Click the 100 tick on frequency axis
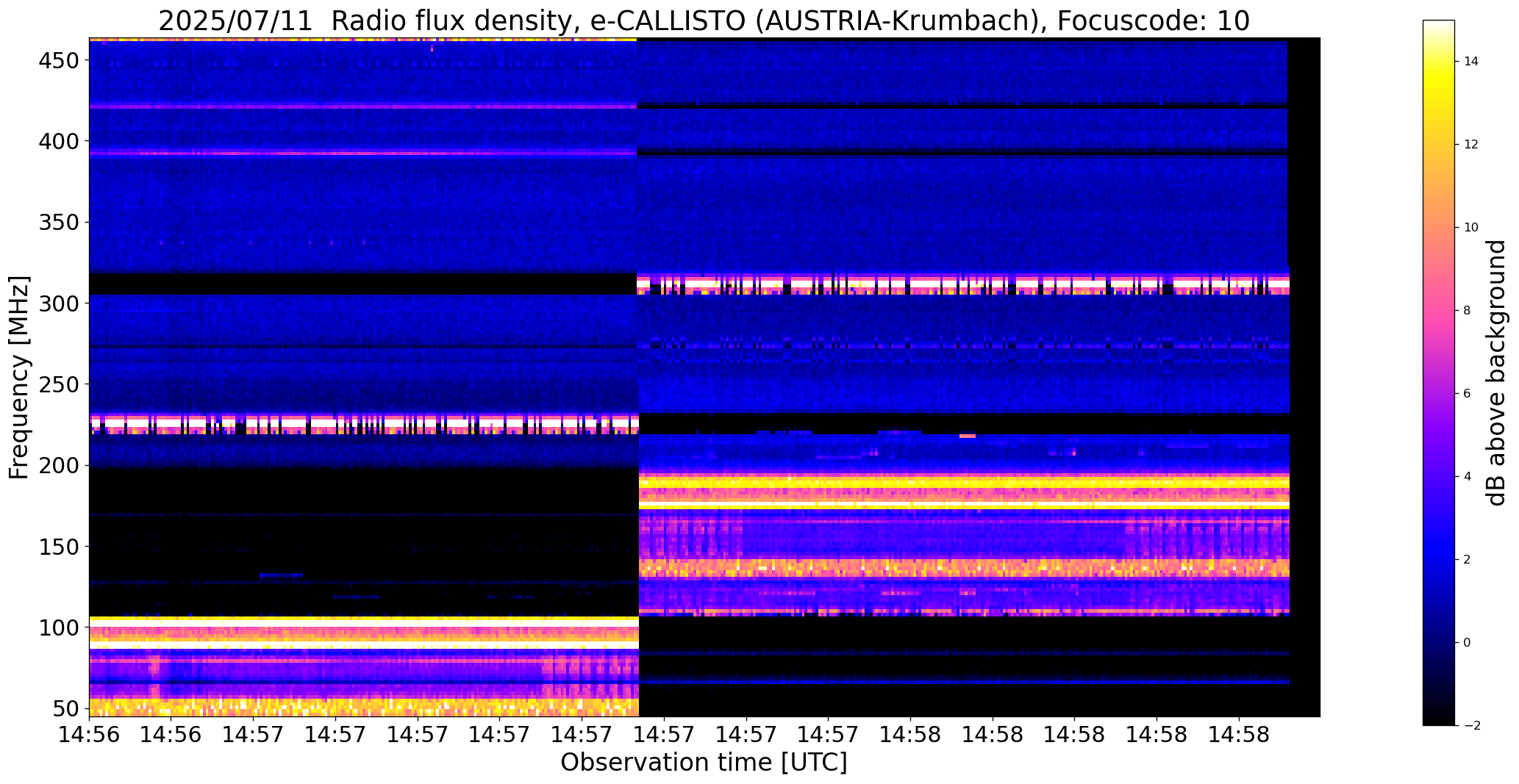The image size is (1519, 784). [59, 627]
